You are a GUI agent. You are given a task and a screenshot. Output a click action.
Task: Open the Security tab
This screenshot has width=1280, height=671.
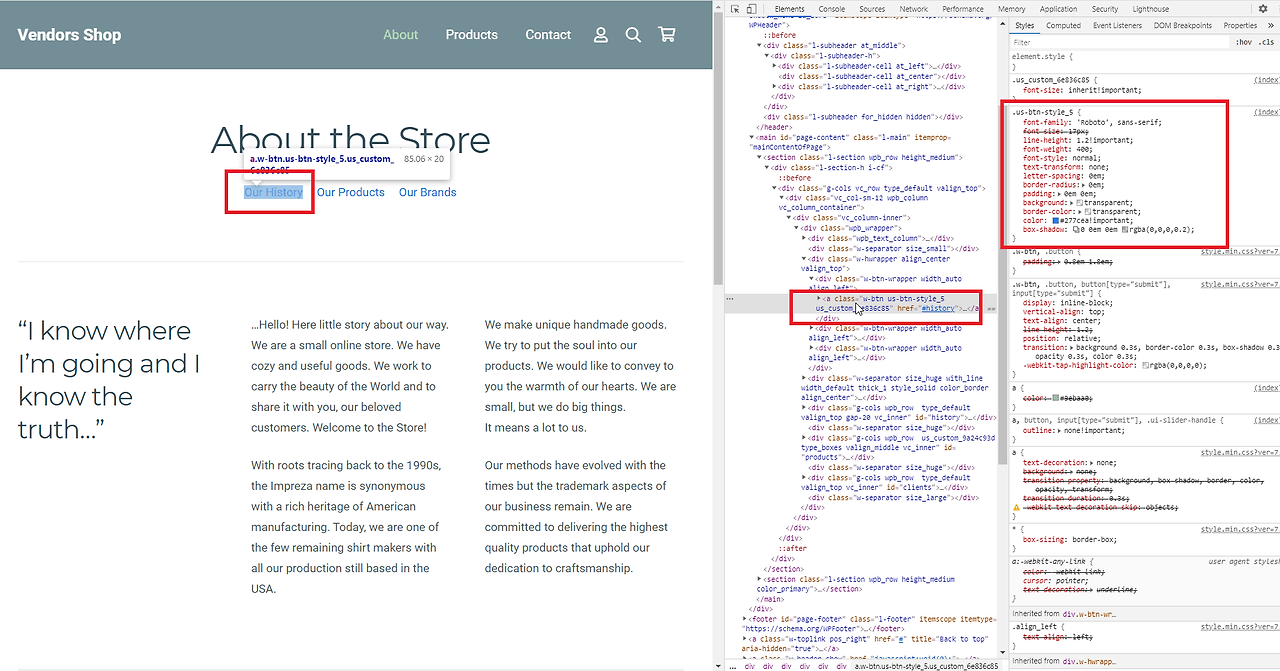coord(1105,9)
